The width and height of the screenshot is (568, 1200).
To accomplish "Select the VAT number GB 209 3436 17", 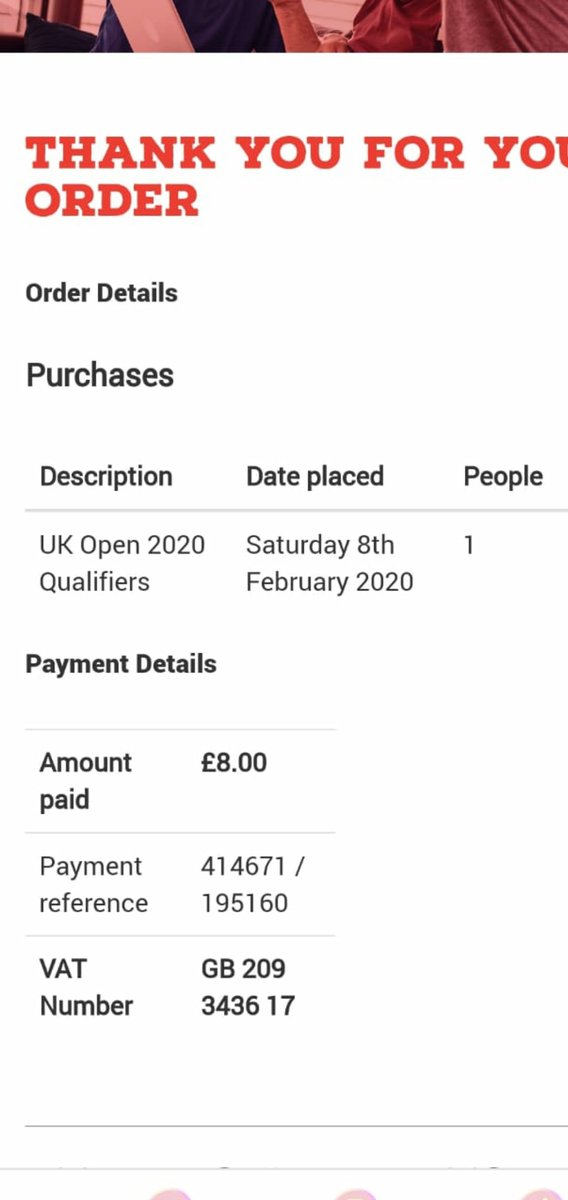I will (x=248, y=987).
